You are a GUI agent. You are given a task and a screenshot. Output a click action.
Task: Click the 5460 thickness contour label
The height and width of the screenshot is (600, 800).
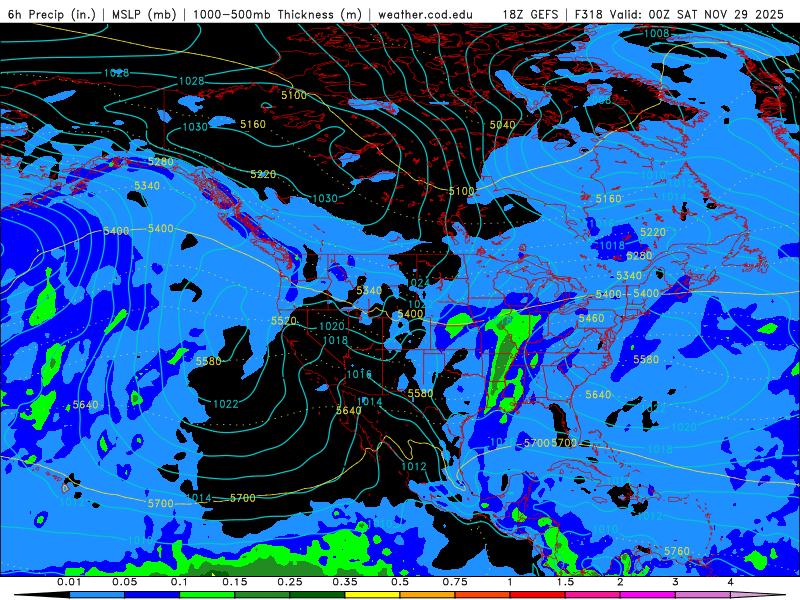pyautogui.click(x=591, y=318)
